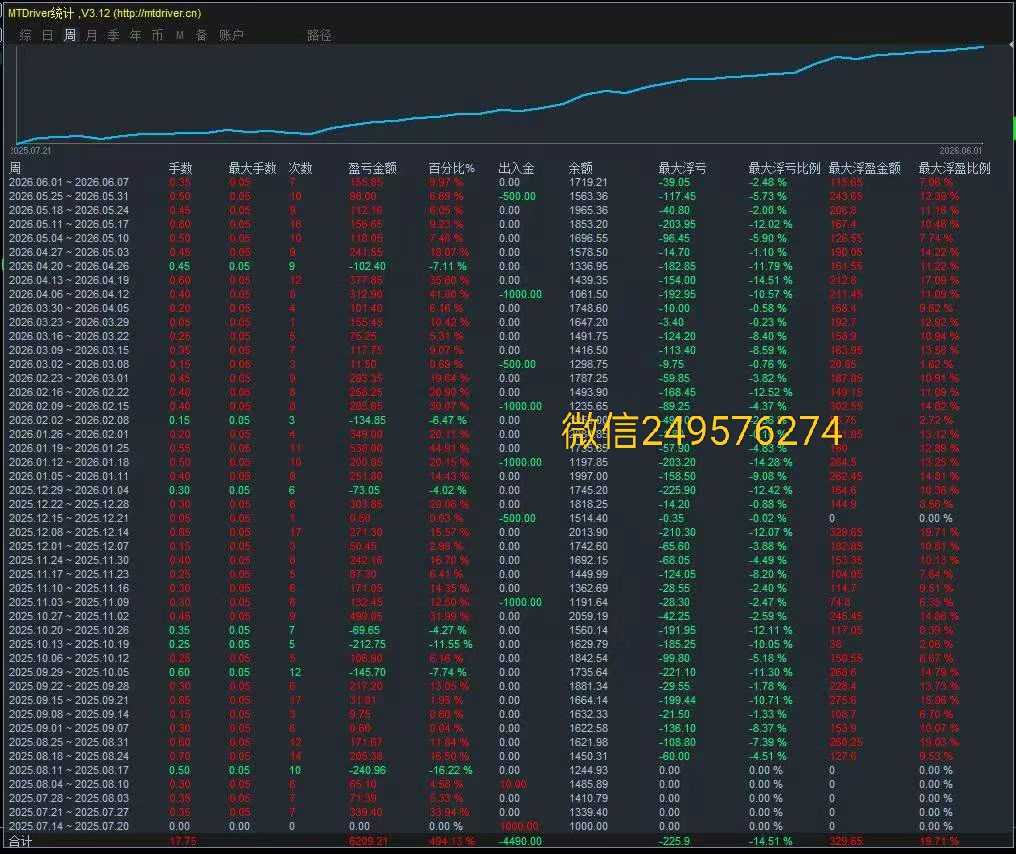This screenshot has height=854, width=1016.
Task: Click the 1000.00 balance in the last week row
Action: [x=588, y=826]
